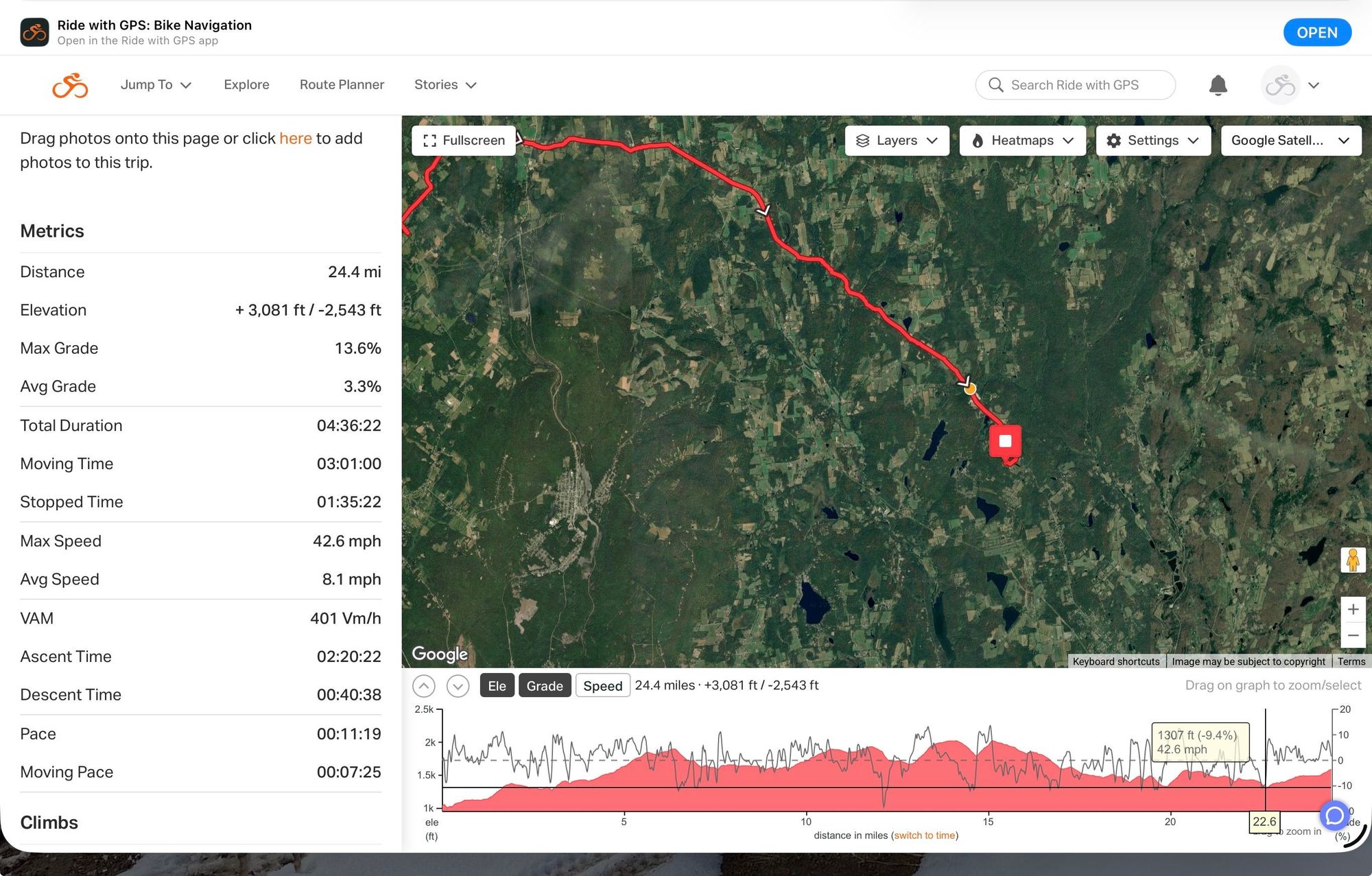Open the Heatmaps dropdown
1372x876 pixels.
1022,141
